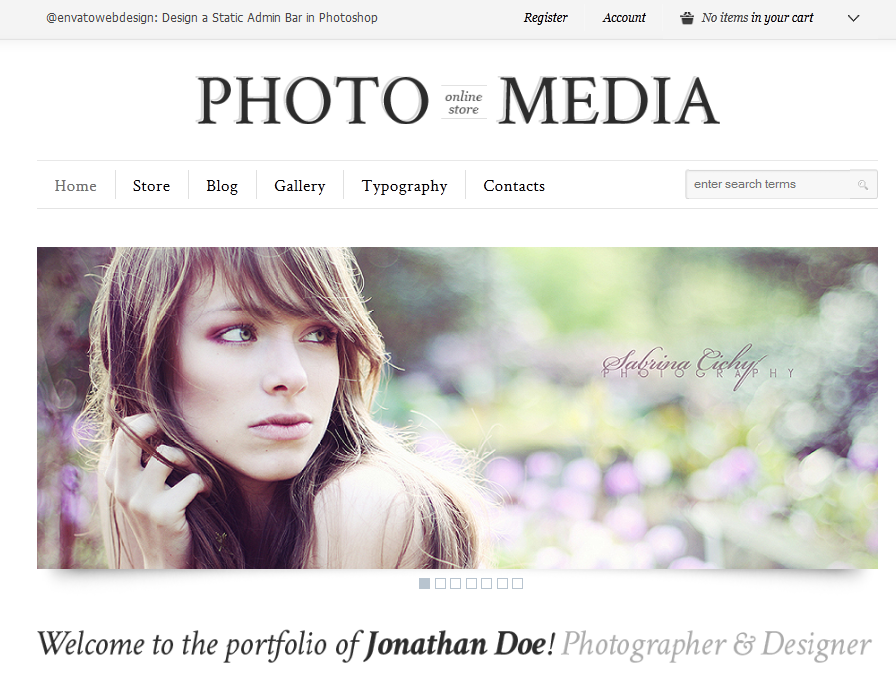The image size is (896, 677).
Task: Focus the 'enter search terms' field
Action: pos(769,185)
